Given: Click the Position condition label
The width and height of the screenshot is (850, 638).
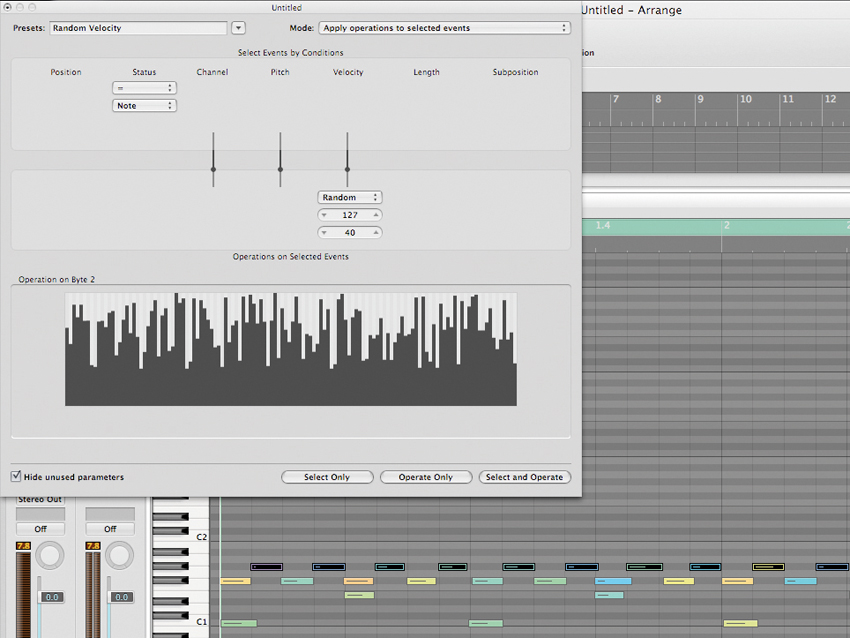Looking at the screenshot, I should click(66, 72).
